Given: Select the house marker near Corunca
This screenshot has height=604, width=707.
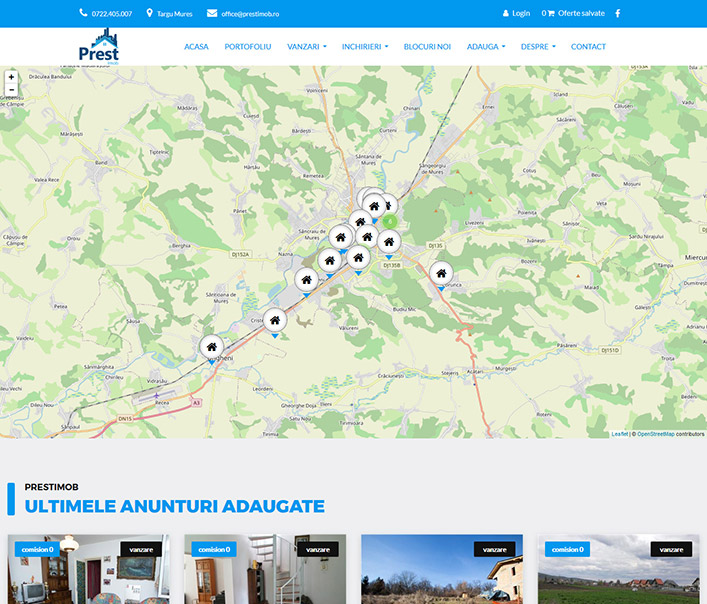Looking at the screenshot, I should point(441,274).
